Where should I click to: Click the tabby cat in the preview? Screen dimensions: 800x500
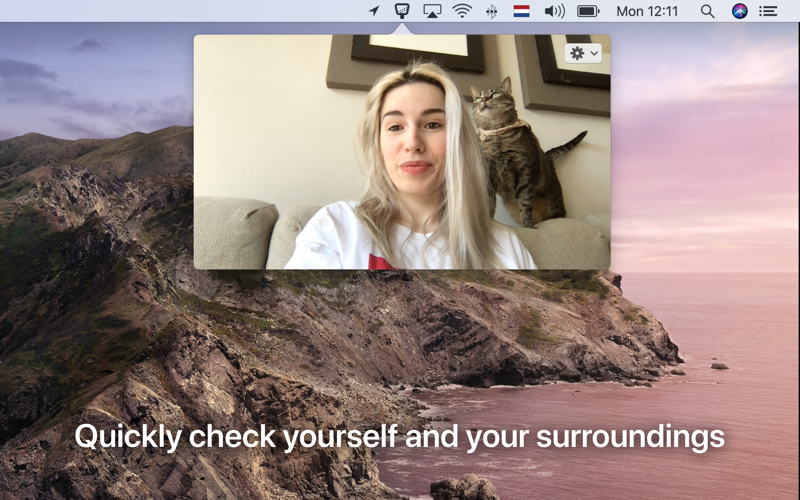(x=515, y=150)
